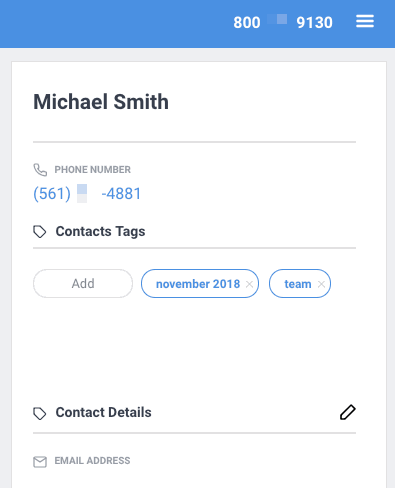Click the PHONE NUMBER label
The width and height of the screenshot is (395, 488).
[93, 170]
